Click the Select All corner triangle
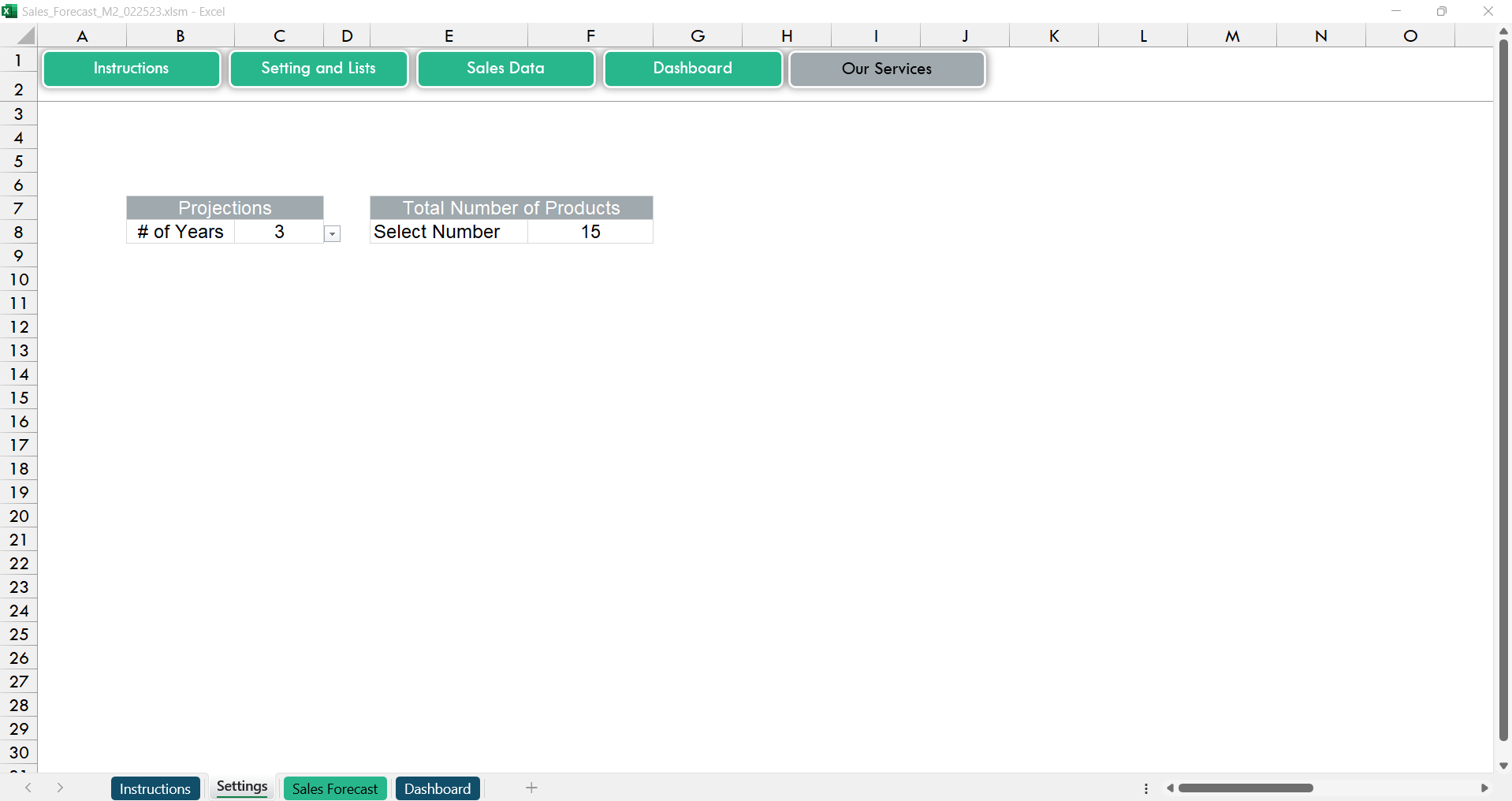 (x=26, y=36)
